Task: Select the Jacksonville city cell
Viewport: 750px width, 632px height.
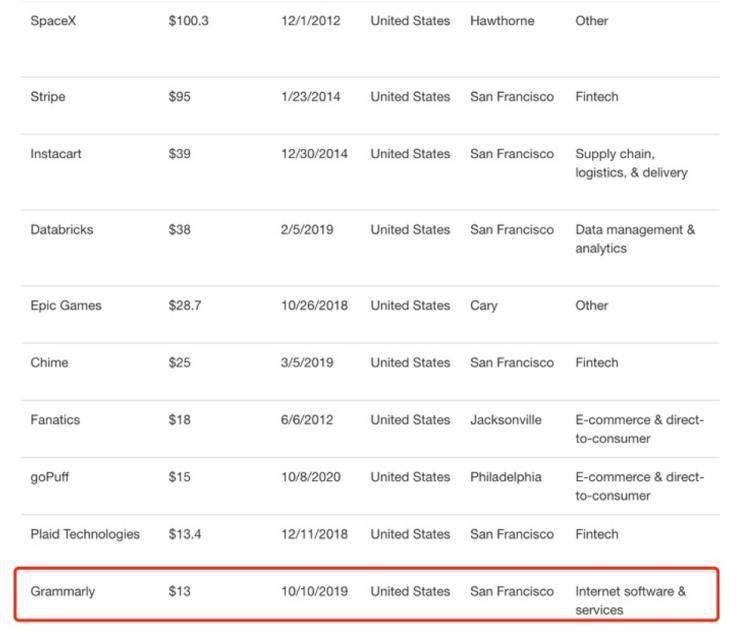Action: pyautogui.click(x=506, y=420)
